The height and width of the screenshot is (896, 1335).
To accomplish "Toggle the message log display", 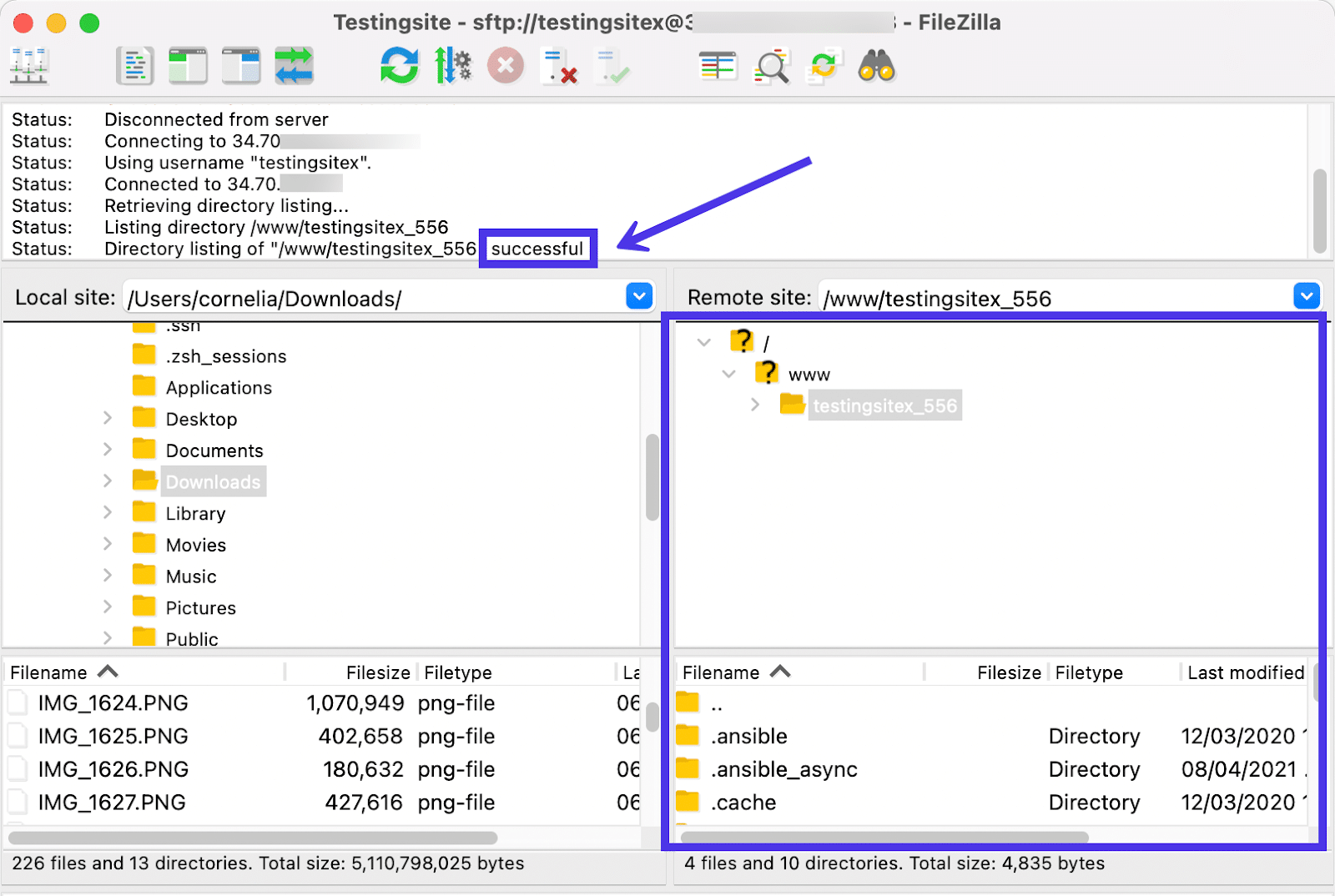I will [134, 65].
